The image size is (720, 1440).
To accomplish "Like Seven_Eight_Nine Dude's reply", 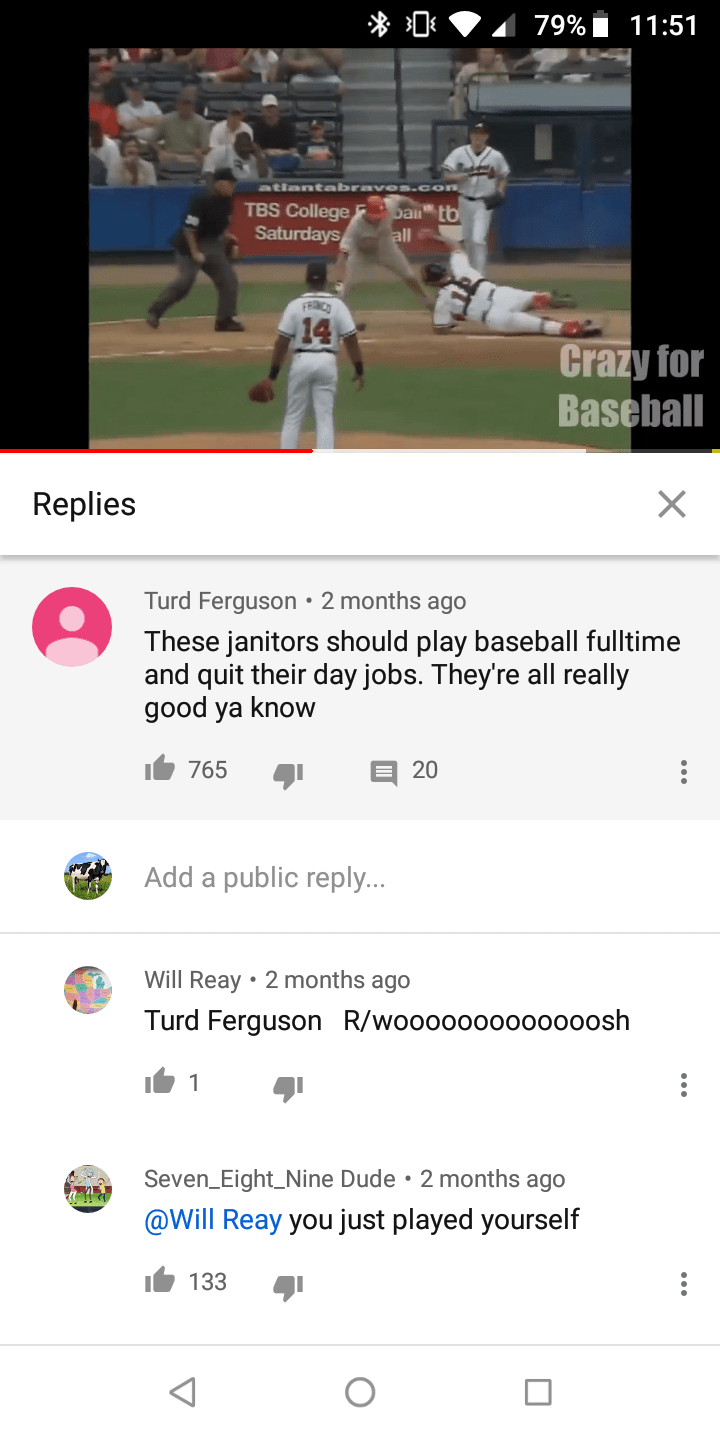I will click(160, 1281).
